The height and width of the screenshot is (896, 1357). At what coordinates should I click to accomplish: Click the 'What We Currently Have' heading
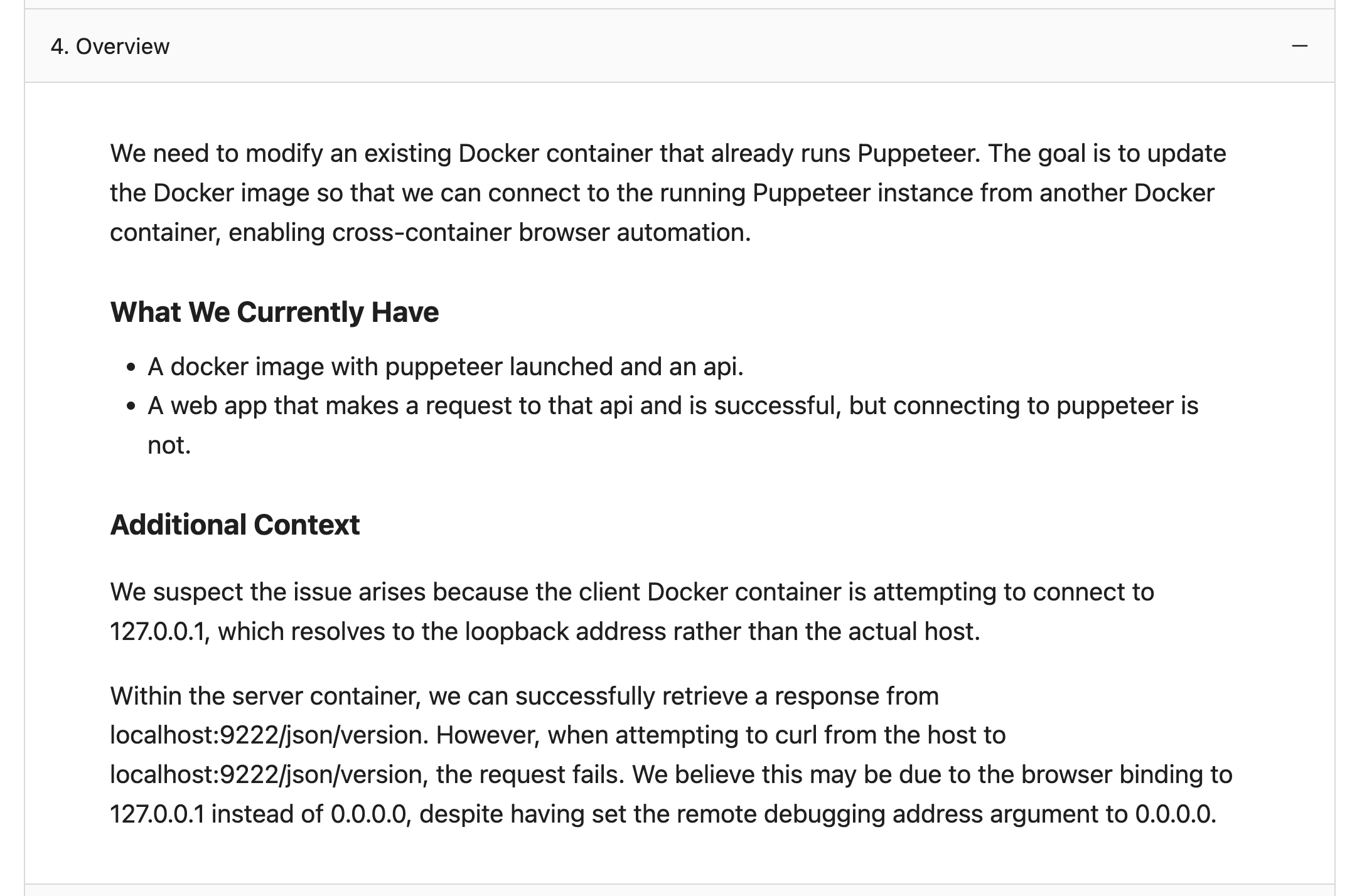pyautogui.click(x=274, y=312)
